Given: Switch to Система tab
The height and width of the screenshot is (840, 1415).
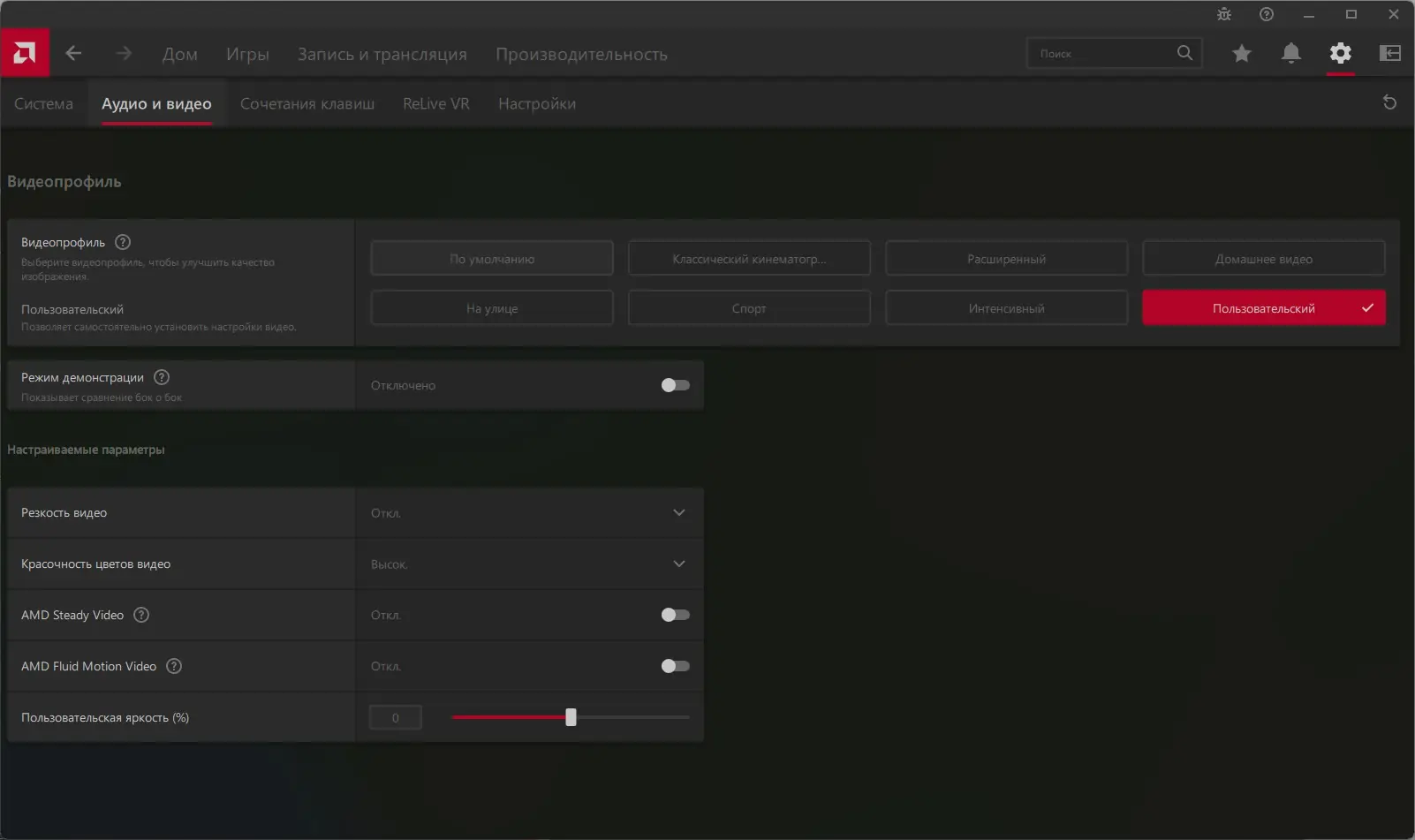Looking at the screenshot, I should click(x=43, y=103).
